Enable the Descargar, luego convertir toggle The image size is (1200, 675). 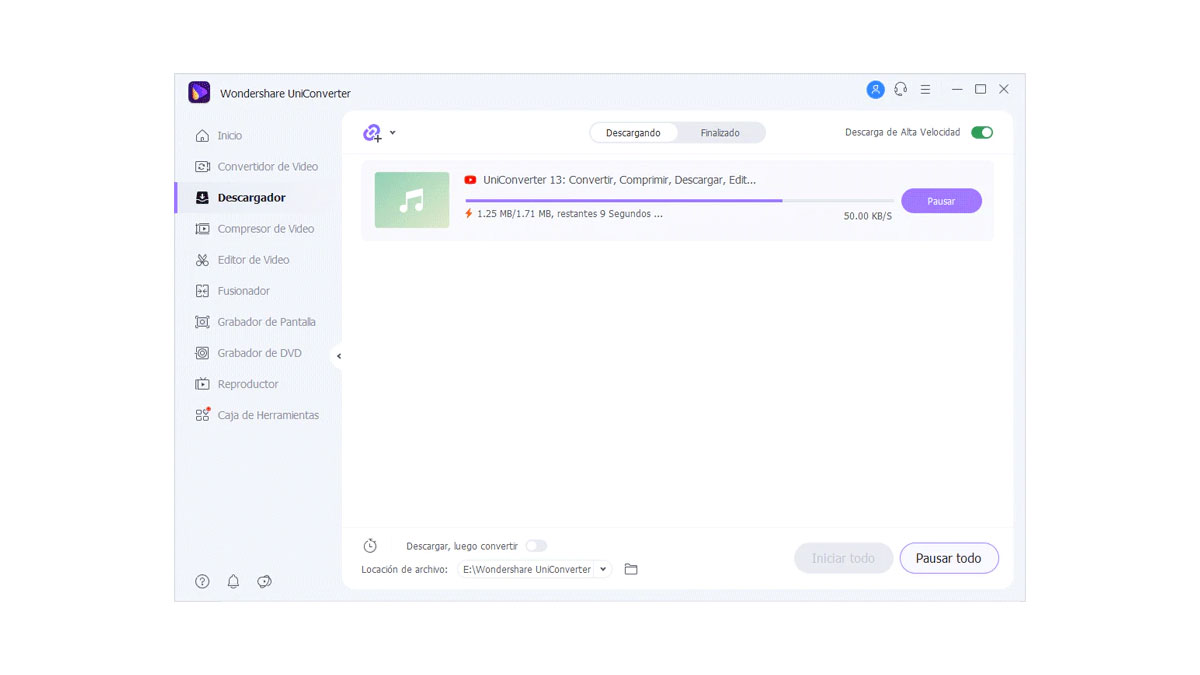point(536,546)
